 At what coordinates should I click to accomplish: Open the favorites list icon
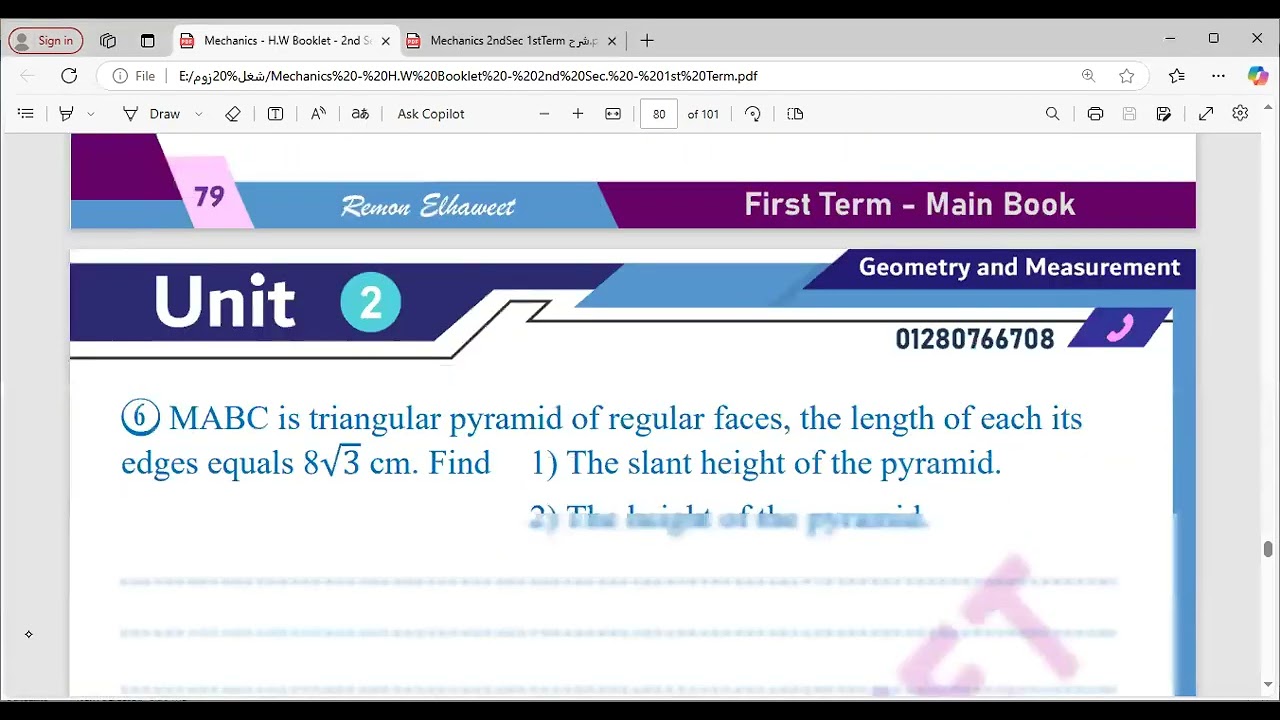point(1177,76)
